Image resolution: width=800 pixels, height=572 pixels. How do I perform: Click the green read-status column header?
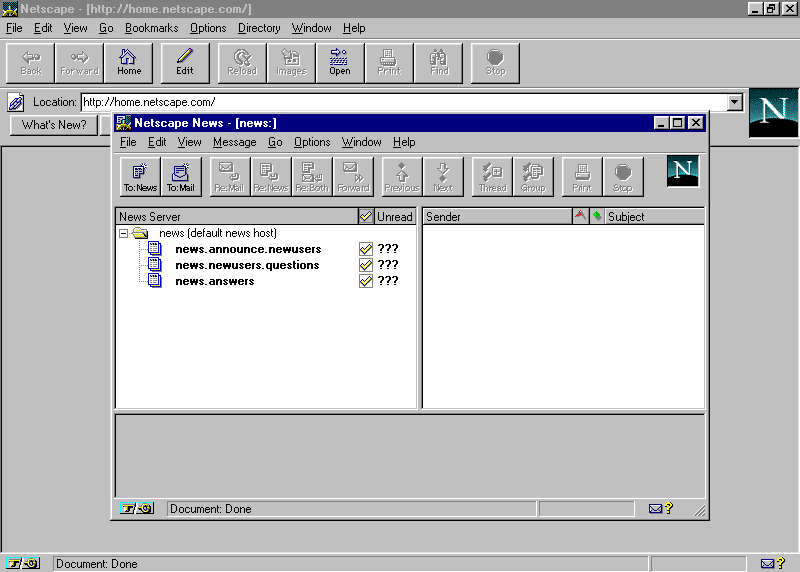[596, 216]
